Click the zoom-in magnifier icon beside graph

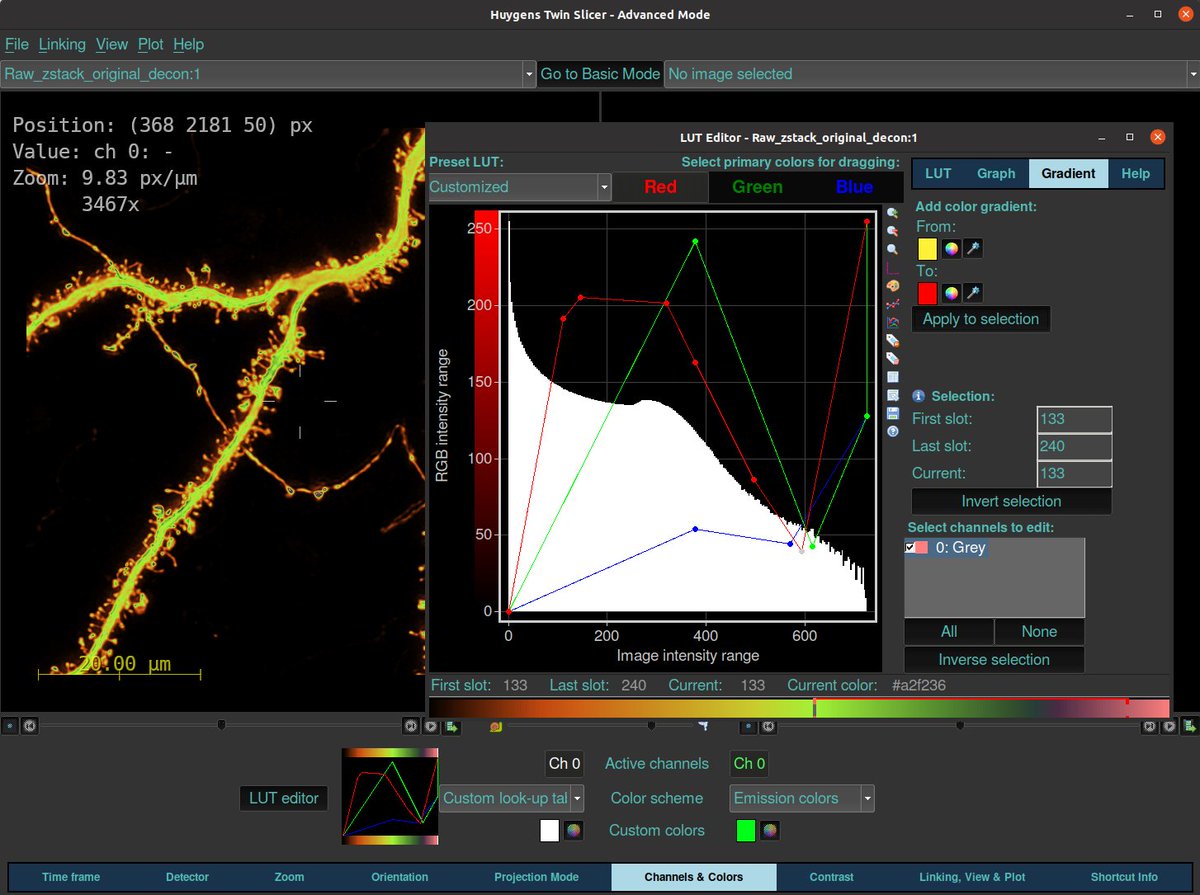pyautogui.click(x=892, y=213)
